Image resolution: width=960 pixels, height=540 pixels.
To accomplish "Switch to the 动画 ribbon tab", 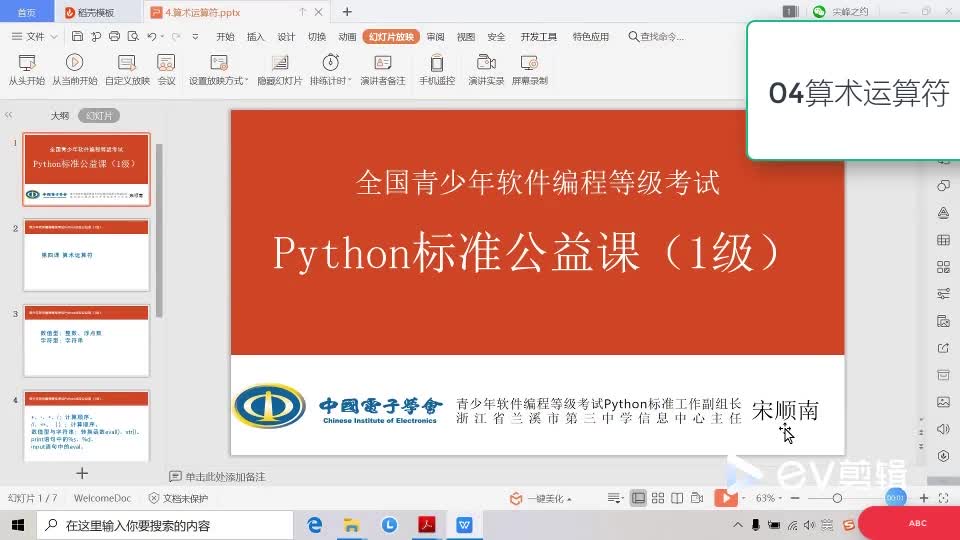I will (x=347, y=37).
